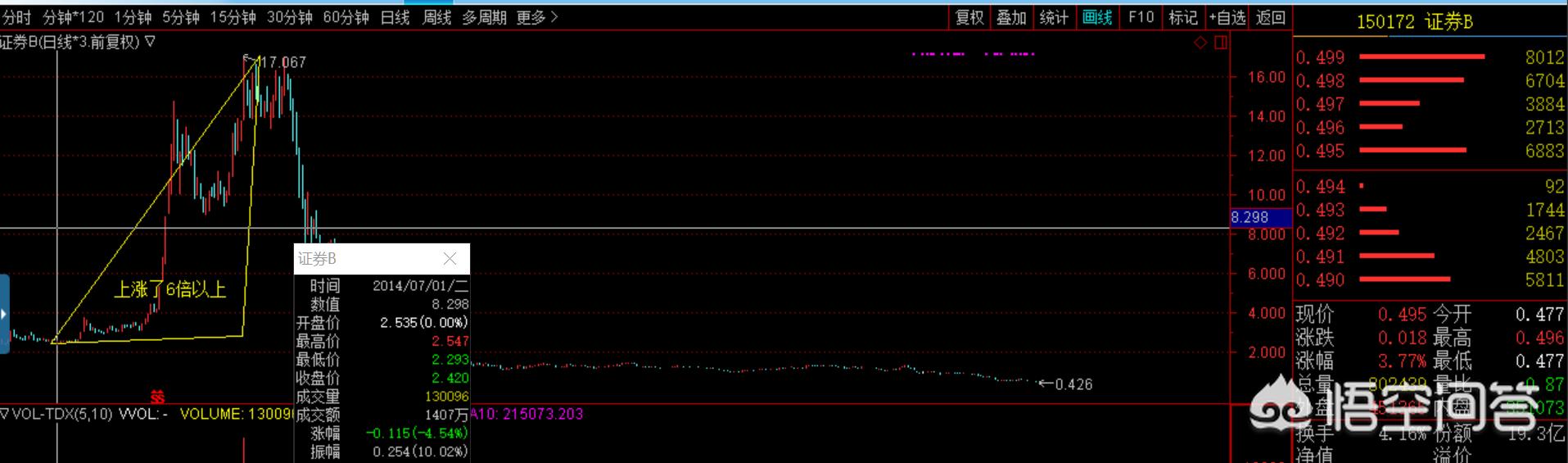Add stock with +自选 button
Viewport: 1568px width, 463px height.
pos(1227,17)
